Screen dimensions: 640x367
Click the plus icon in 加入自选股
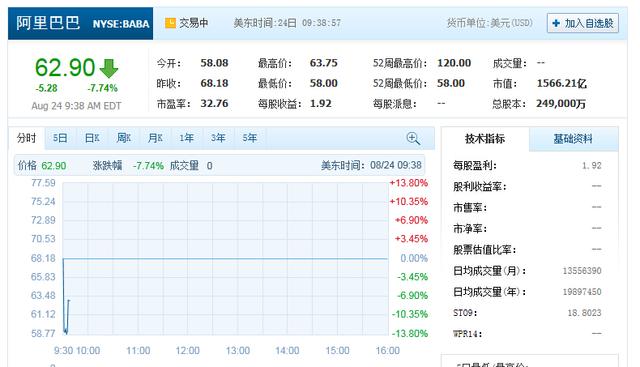coord(556,23)
